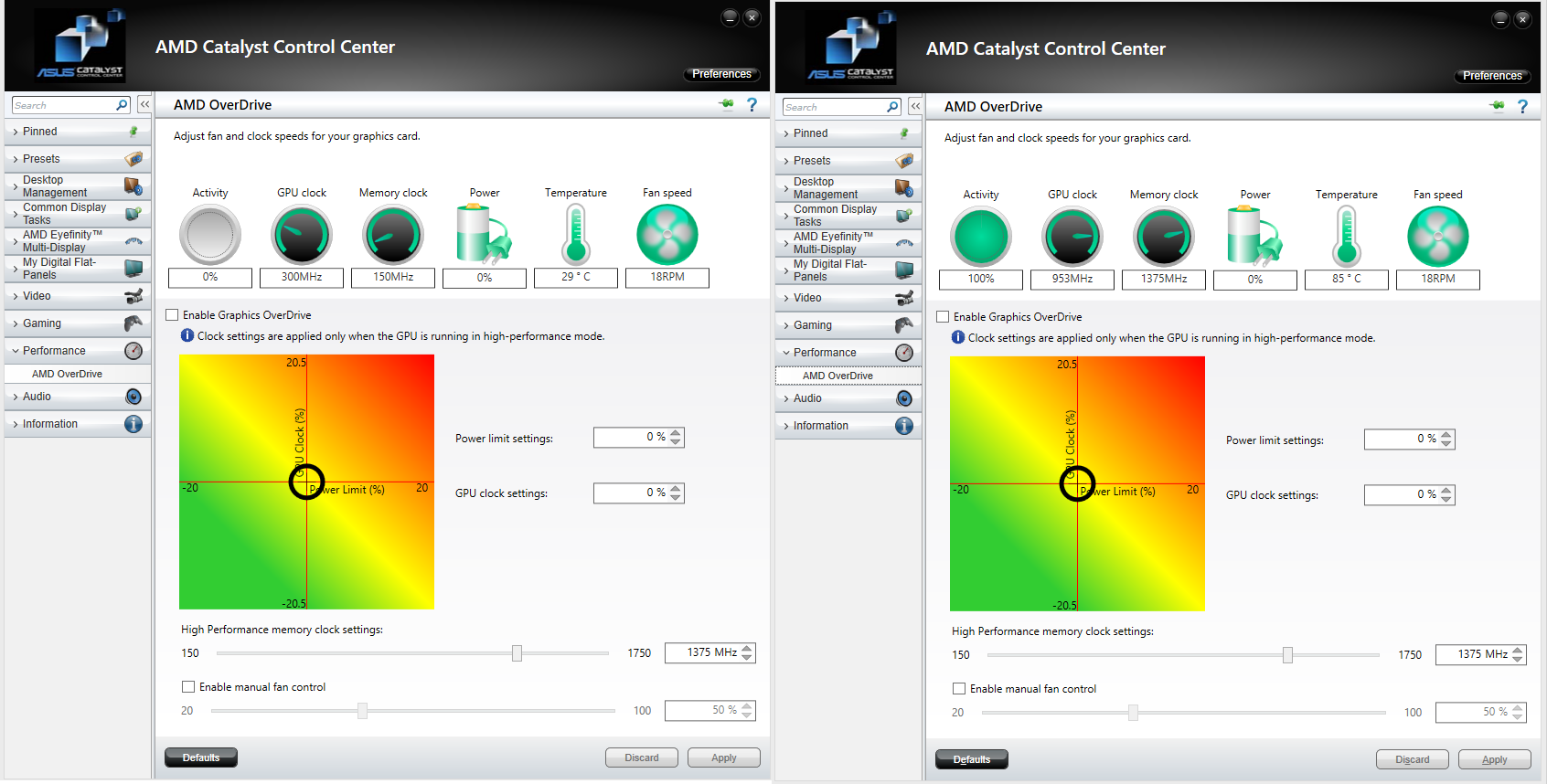
Task: Open the help question mark in left window
Action: point(752,104)
